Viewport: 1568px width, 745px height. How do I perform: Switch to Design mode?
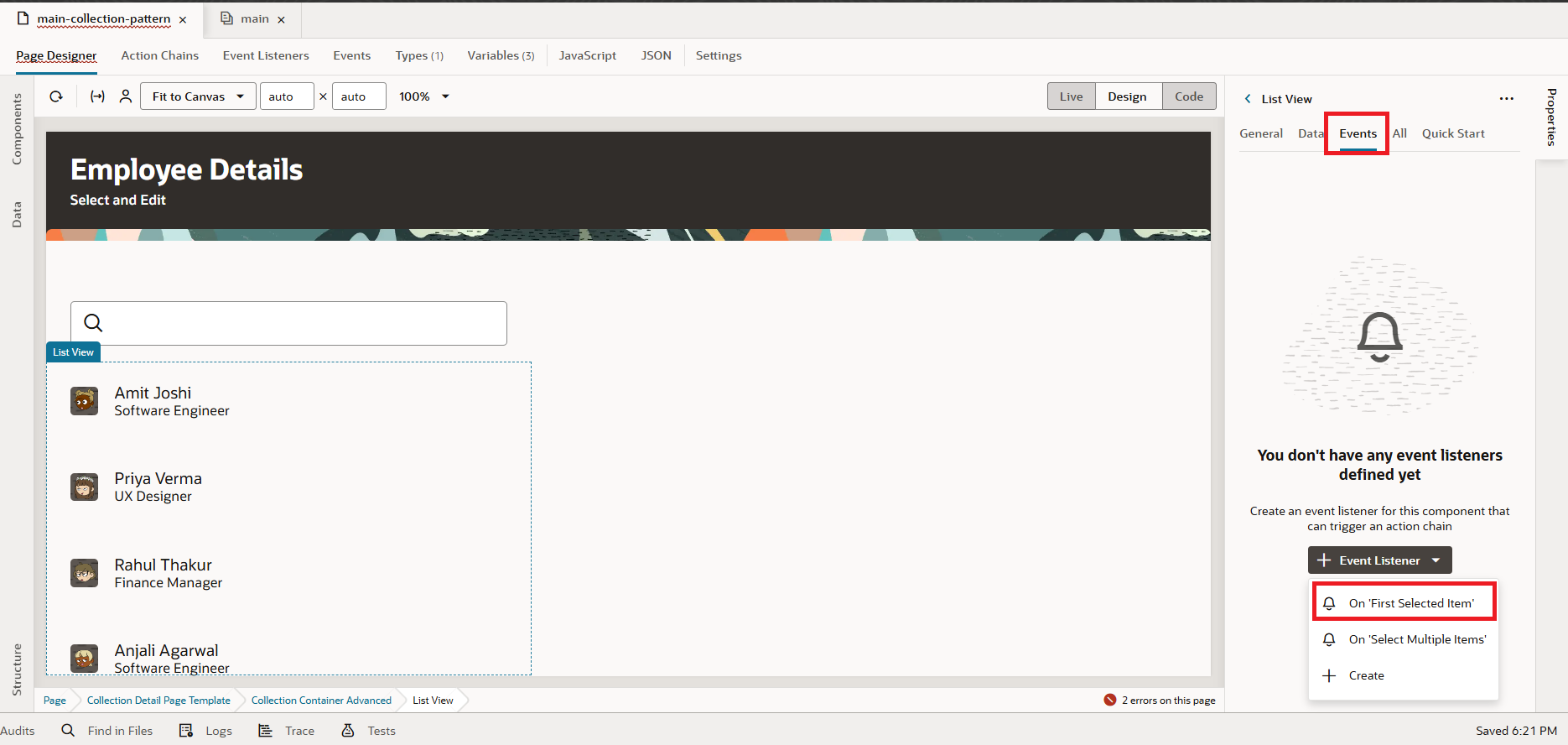tap(1128, 96)
